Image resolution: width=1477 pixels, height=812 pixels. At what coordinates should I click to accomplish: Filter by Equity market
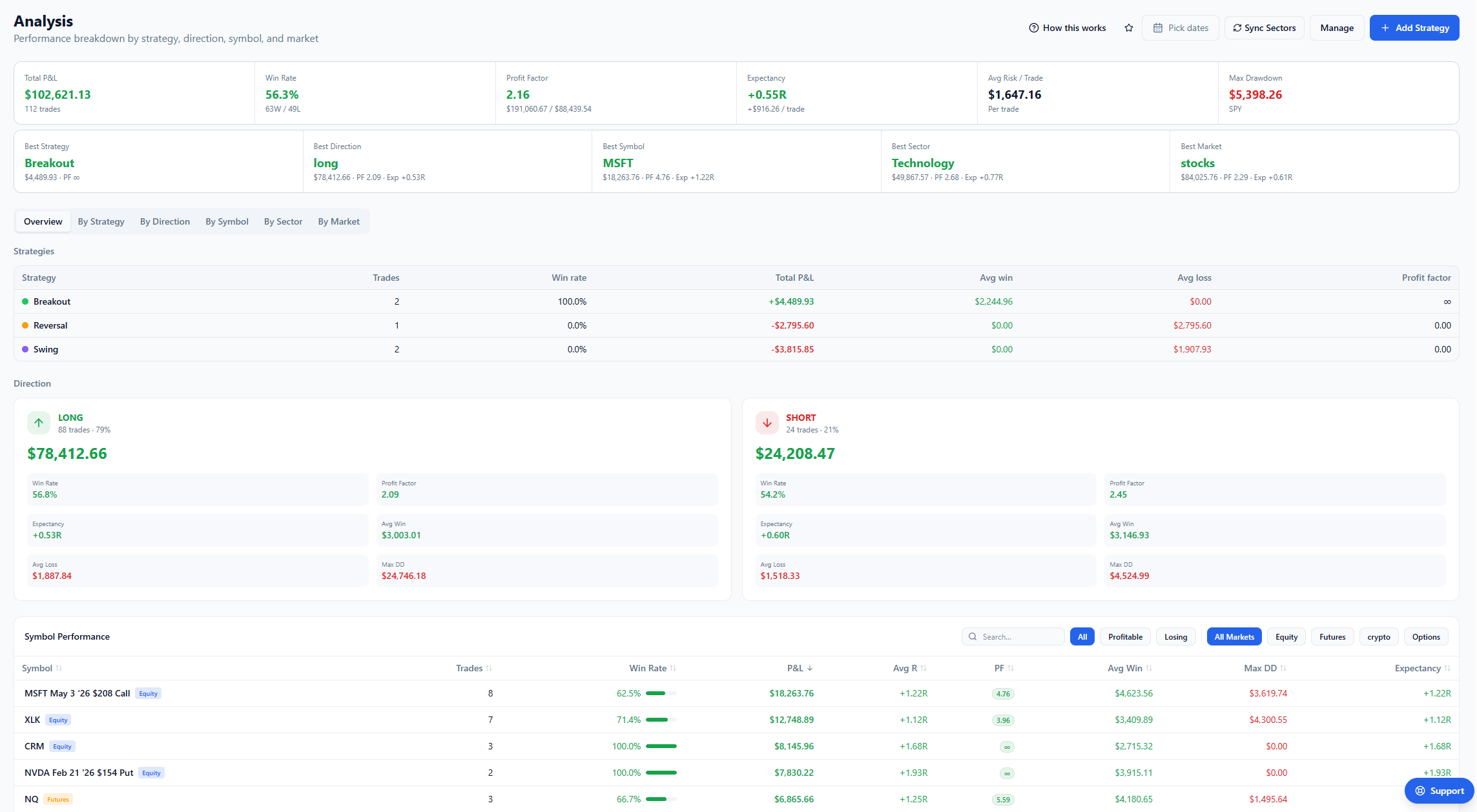pos(1286,636)
